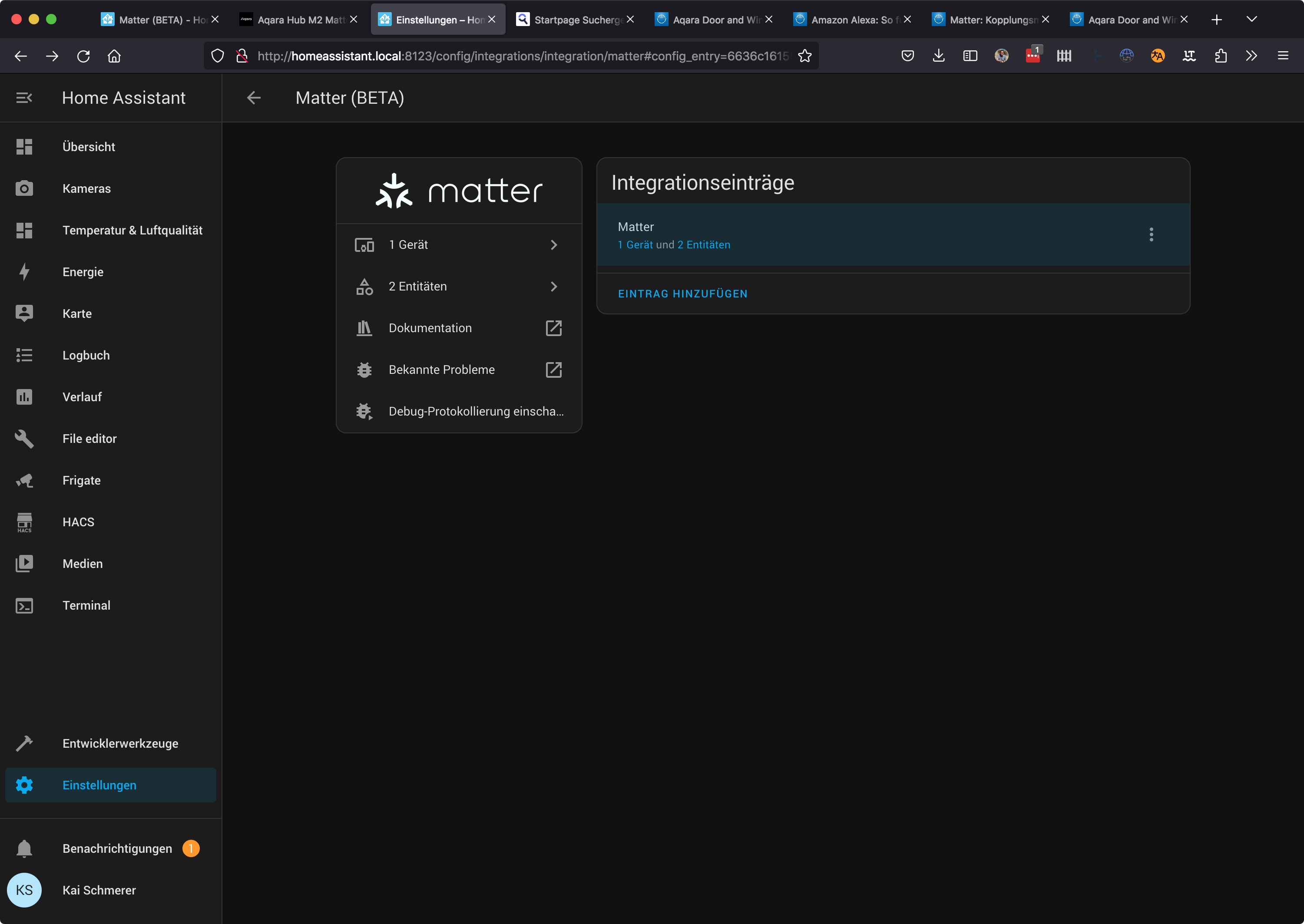1304x924 pixels.
Task: Click the back arrow beside Matter (BETA)
Action: 254,98
